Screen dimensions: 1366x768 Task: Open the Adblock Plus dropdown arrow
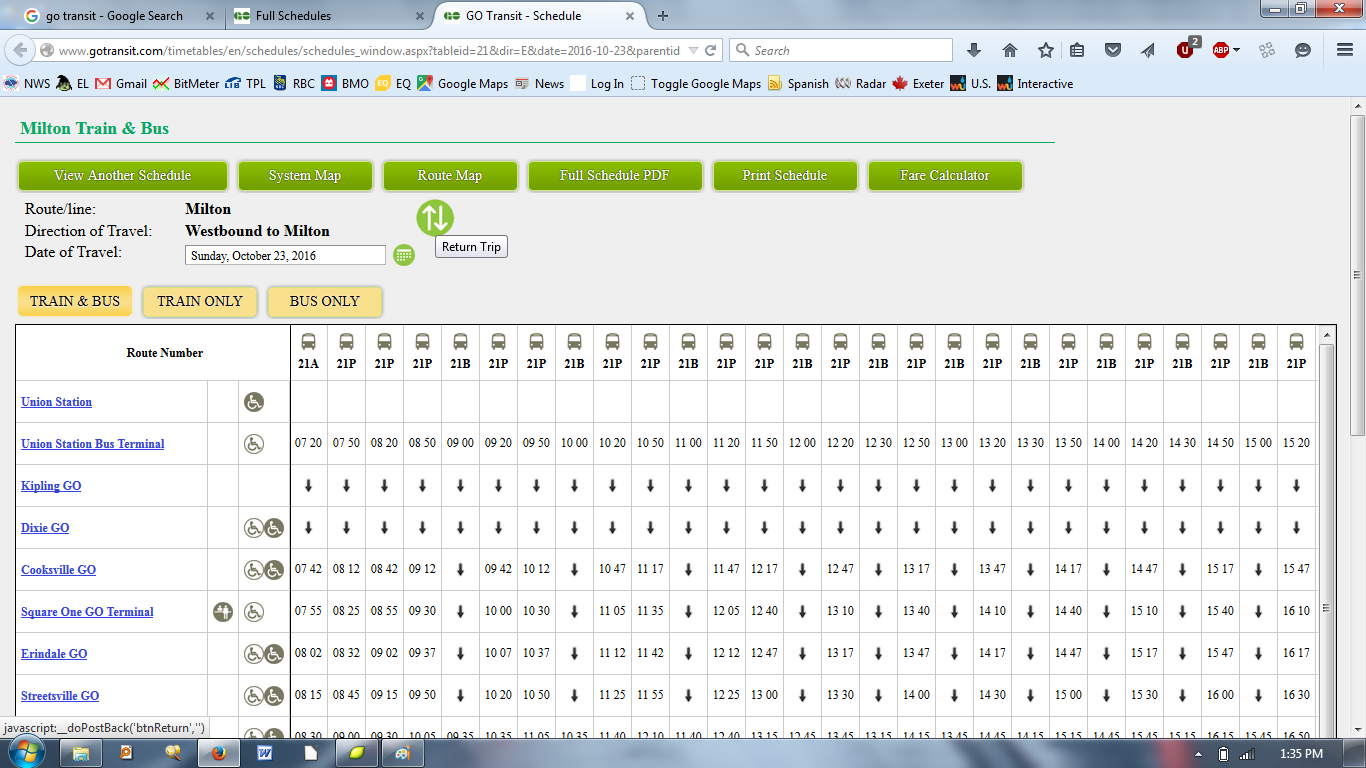1237,50
